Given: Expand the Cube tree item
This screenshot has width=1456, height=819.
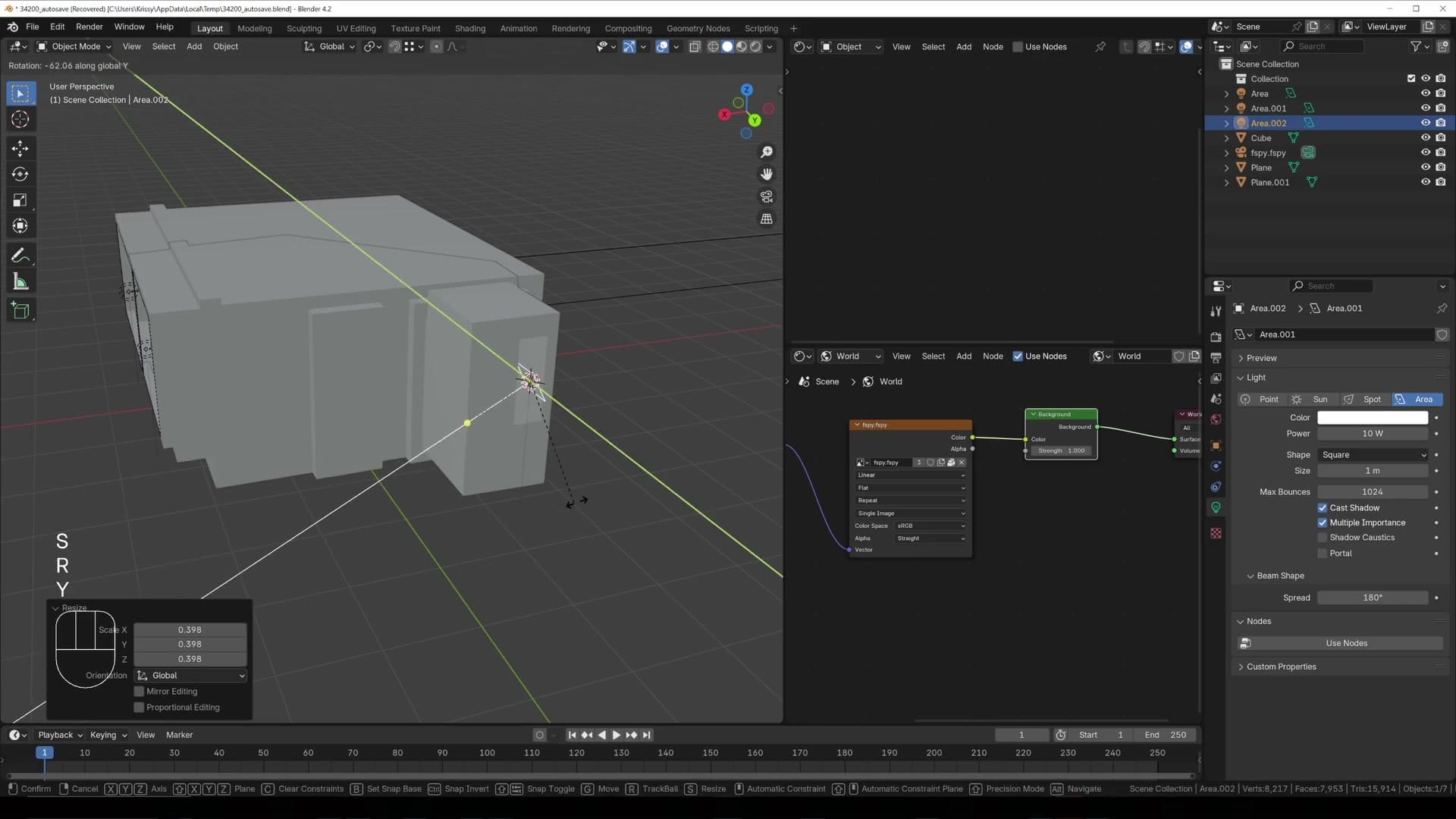Looking at the screenshot, I should tap(1226, 138).
